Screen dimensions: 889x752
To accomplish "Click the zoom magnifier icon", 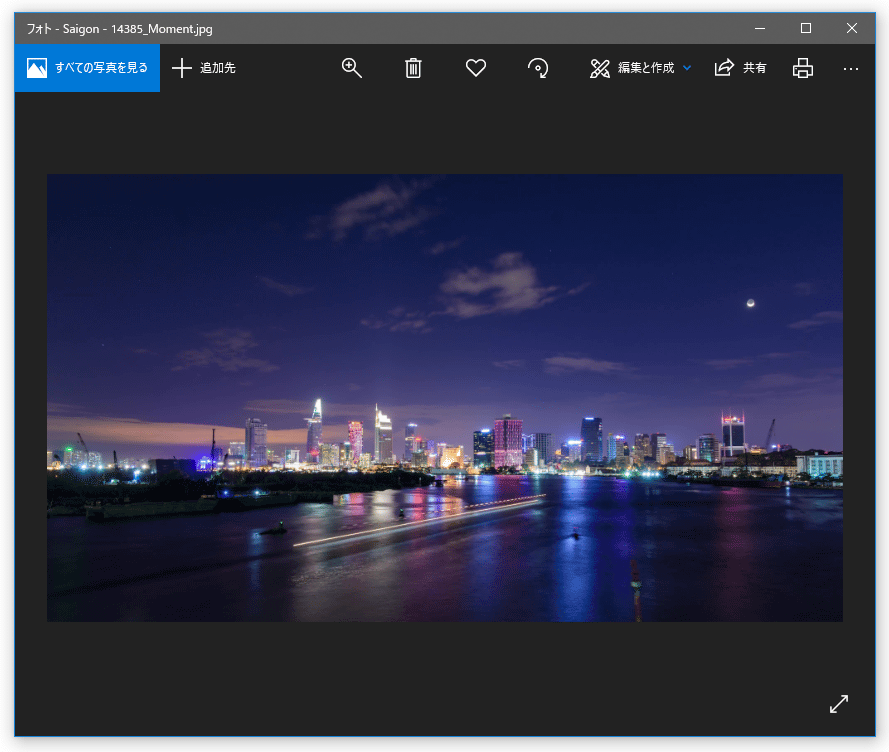I will click(351, 68).
